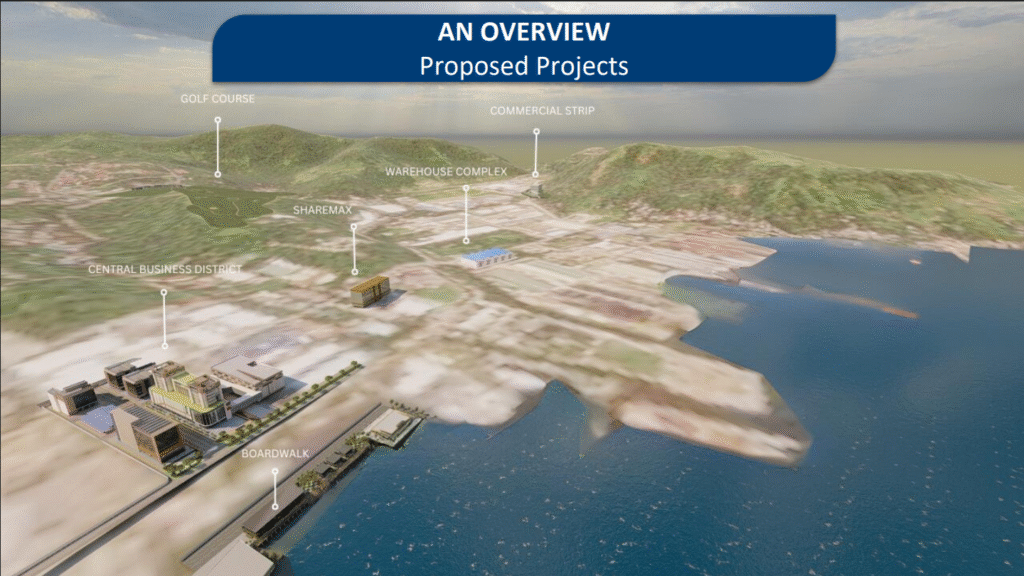Click the Golf Course marker pin line
Image resolution: width=1024 pixels, height=576 pixels.
[218, 146]
